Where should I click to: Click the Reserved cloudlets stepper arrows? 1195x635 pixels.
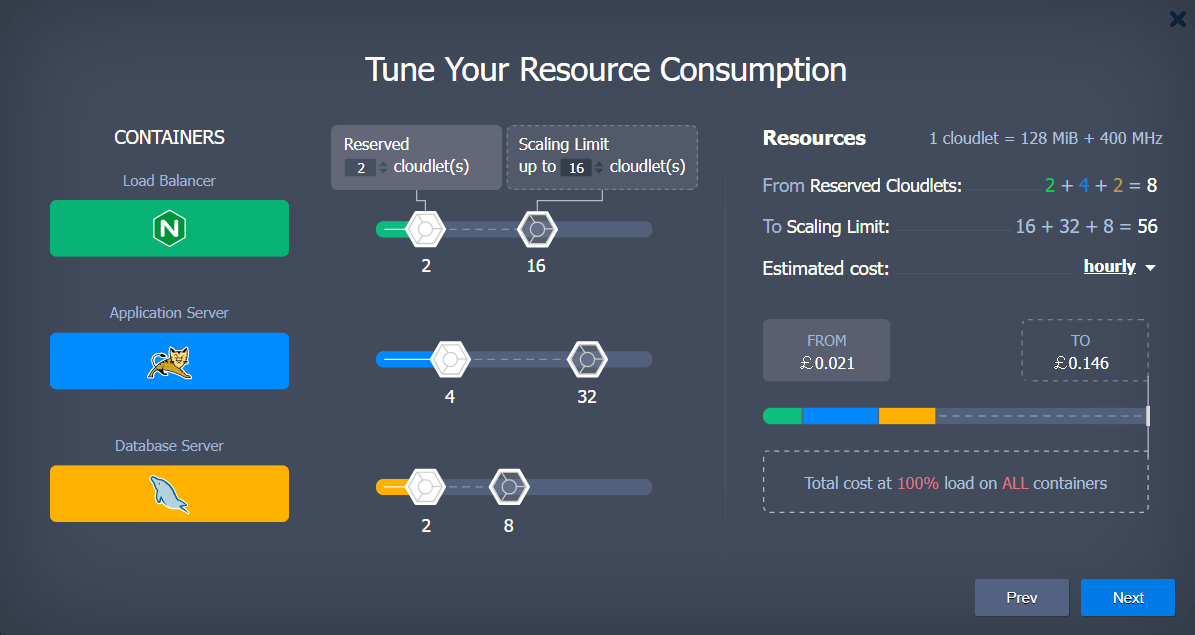(x=383, y=167)
